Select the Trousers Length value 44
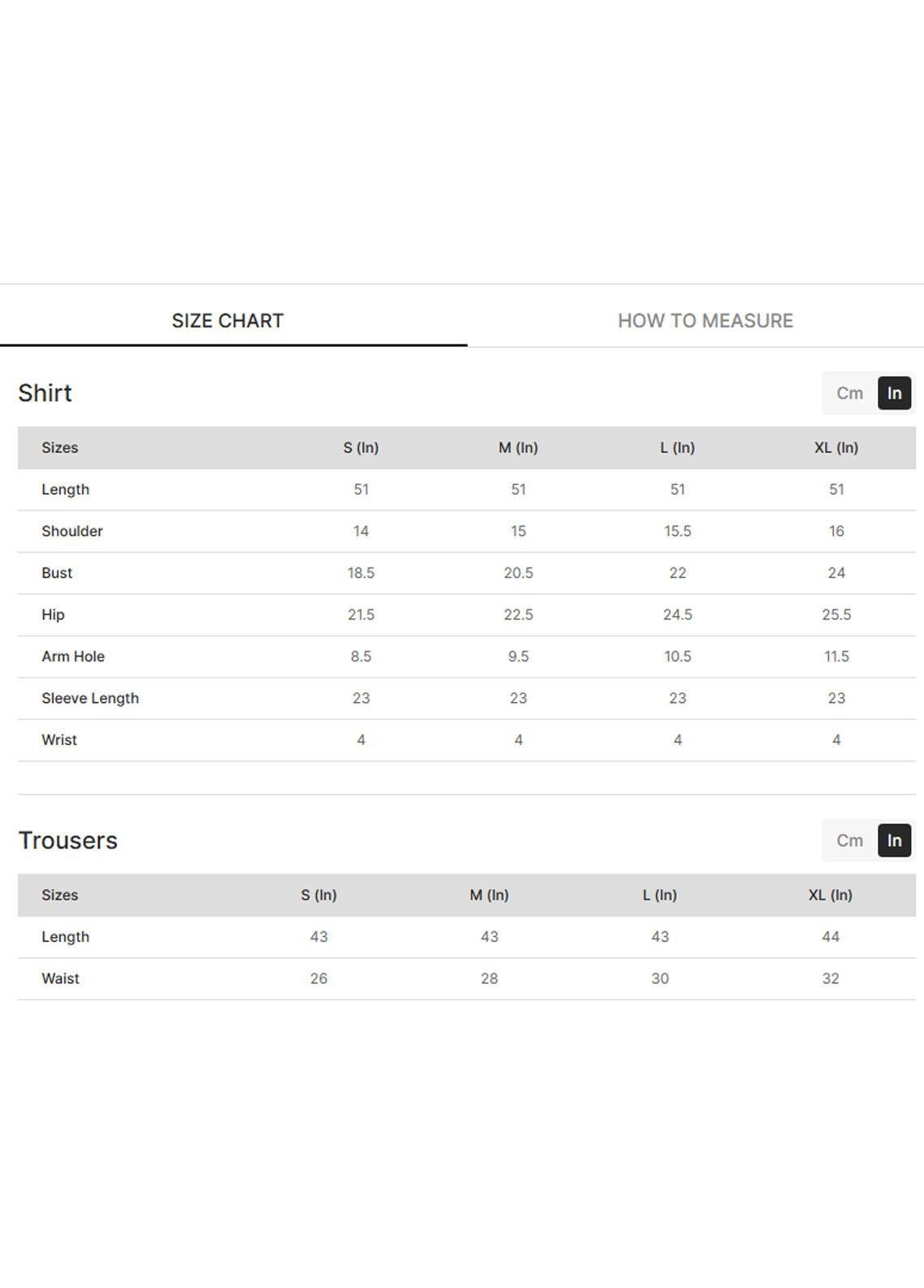 [x=831, y=937]
